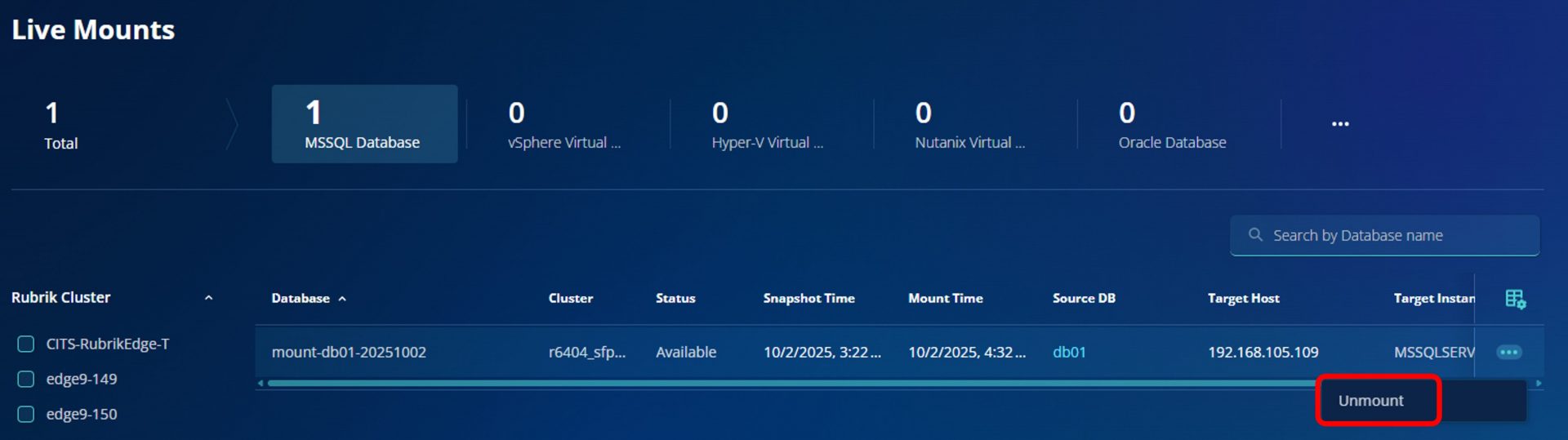Open row actions ellipsis for mount-db01-20251002
Viewport: 1568px width, 440px height.
coord(1508,352)
